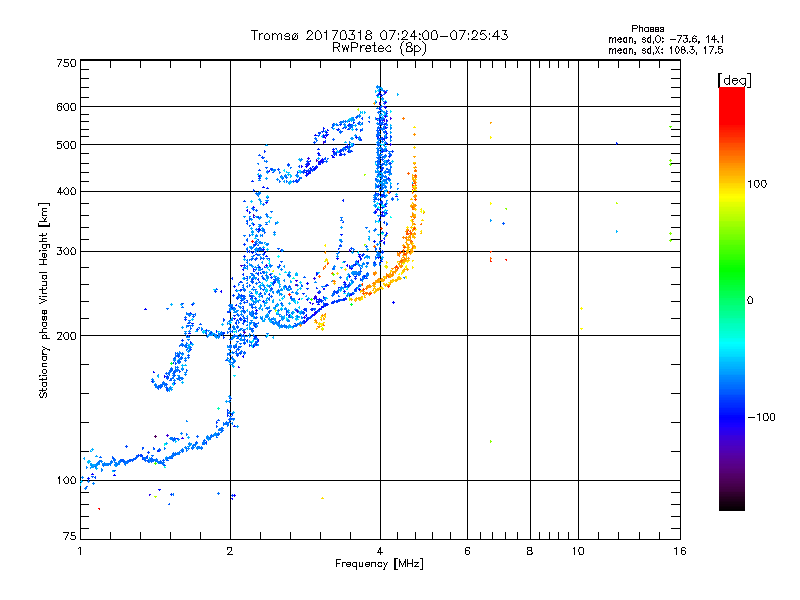Click the '10' x-axis tick label

[578, 551]
